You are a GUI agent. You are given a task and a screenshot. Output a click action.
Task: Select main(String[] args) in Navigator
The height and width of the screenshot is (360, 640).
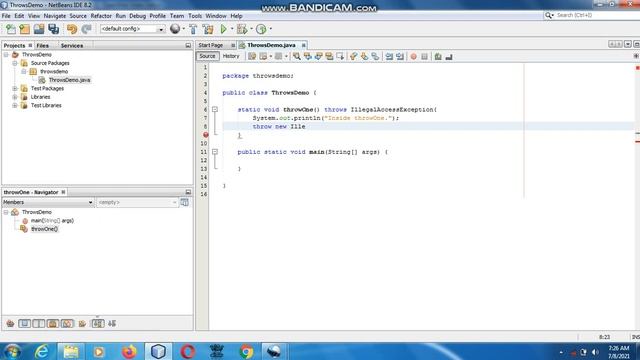[52, 220]
